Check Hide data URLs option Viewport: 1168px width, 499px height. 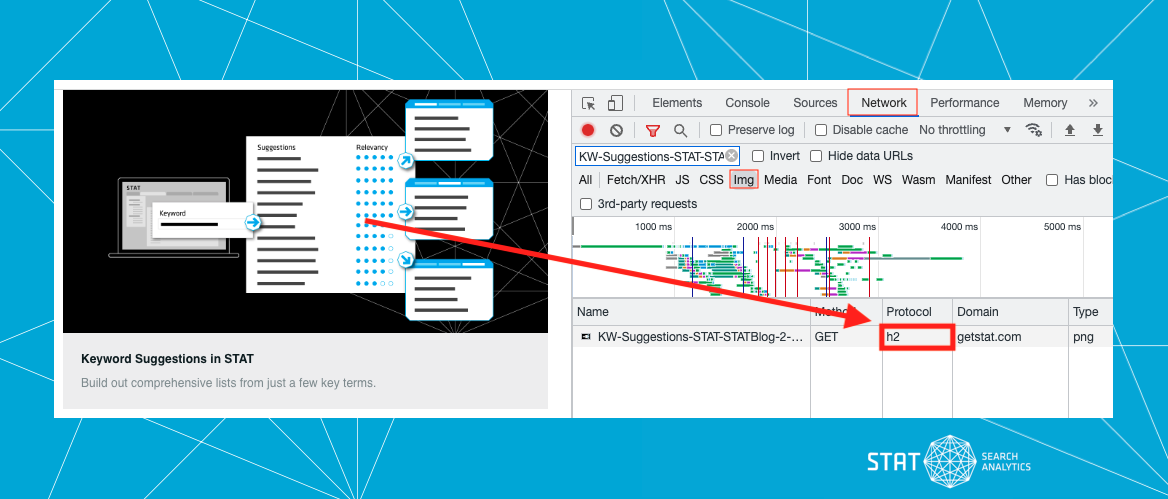point(816,156)
